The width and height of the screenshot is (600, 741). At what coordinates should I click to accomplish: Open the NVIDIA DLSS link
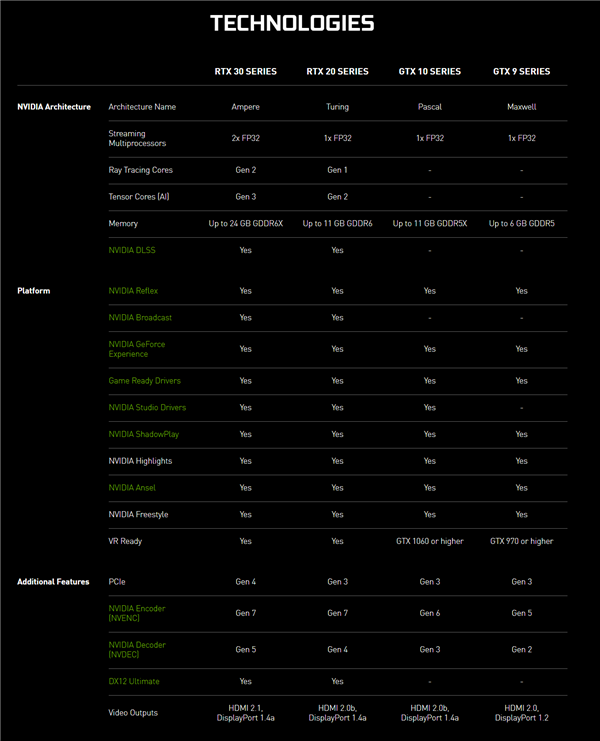[x=132, y=250]
